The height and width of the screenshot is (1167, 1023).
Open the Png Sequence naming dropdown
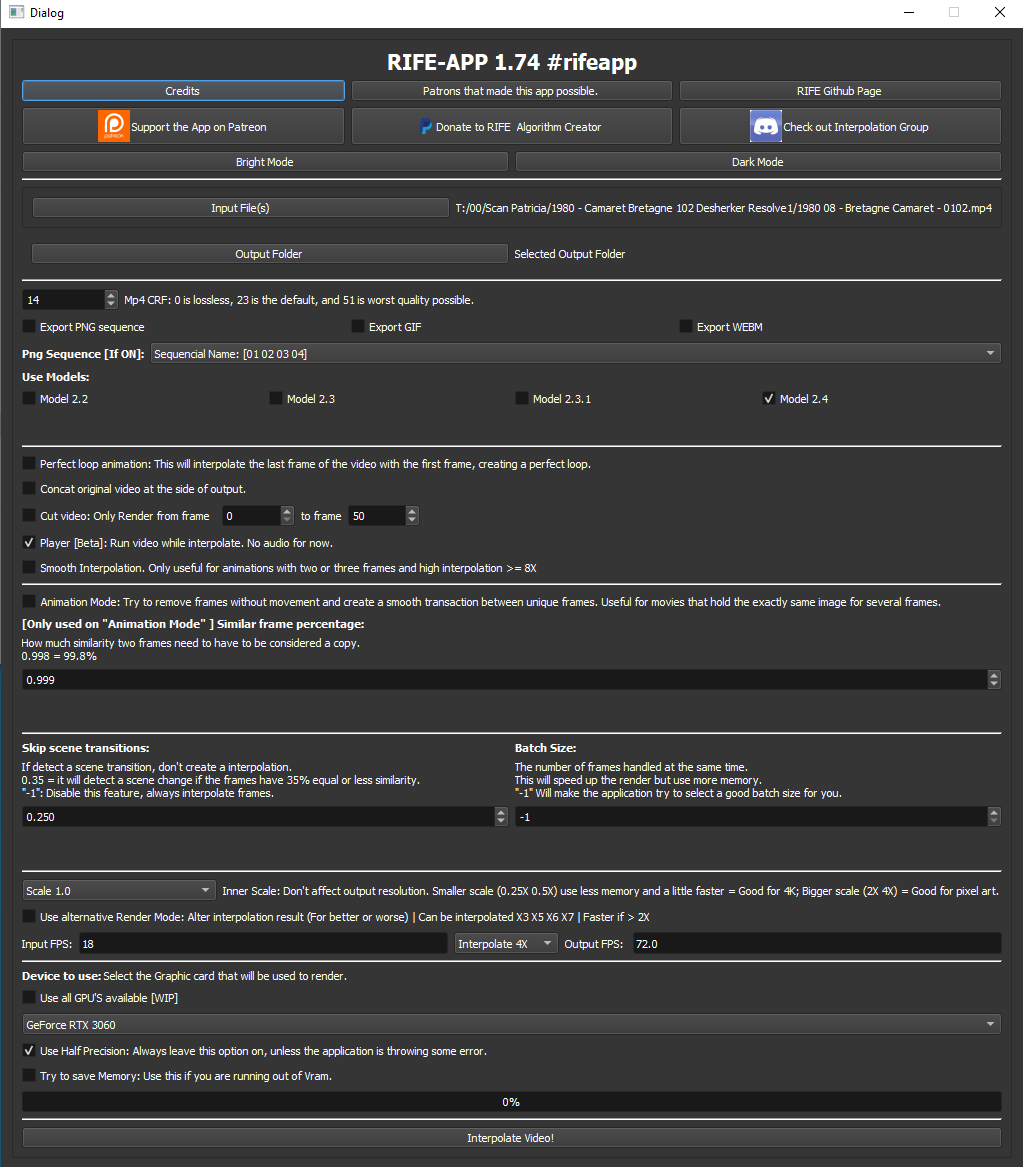(575, 354)
